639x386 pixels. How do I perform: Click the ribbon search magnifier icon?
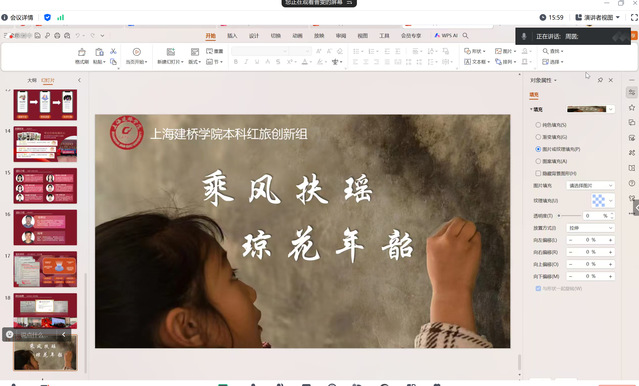pos(465,36)
